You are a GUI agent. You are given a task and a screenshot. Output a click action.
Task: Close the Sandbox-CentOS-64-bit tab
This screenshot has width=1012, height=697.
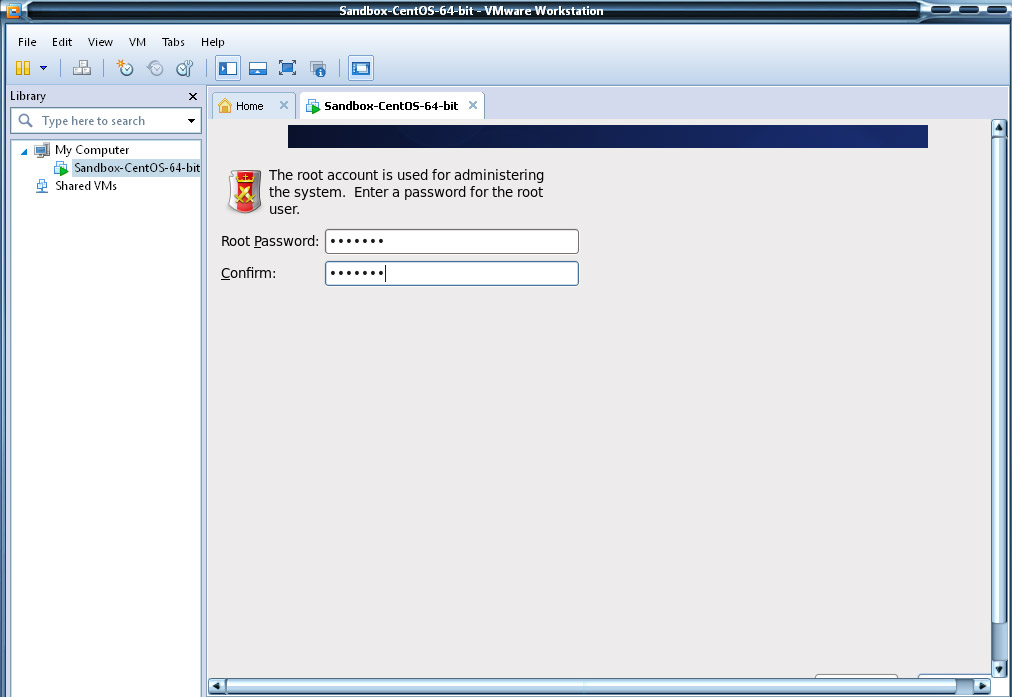click(x=472, y=105)
